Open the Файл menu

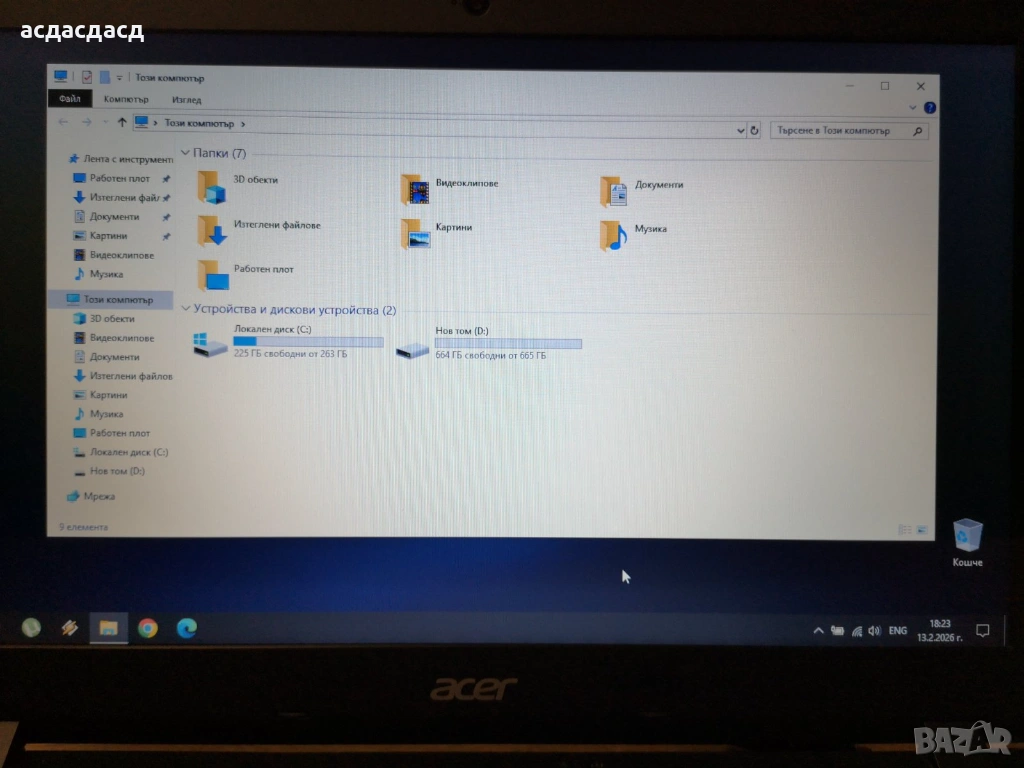coord(69,99)
